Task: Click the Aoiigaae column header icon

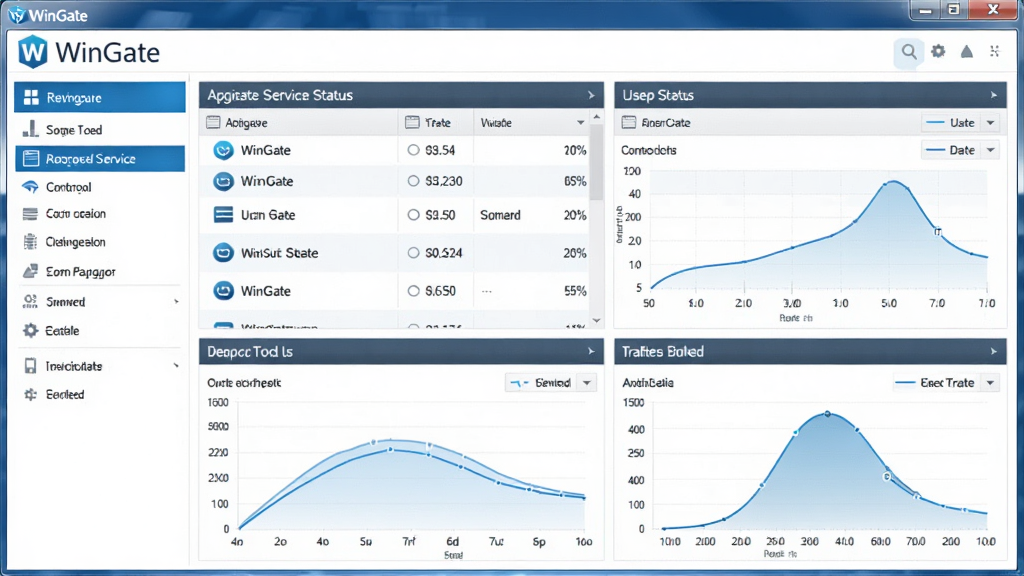Action: pos(213,122)
